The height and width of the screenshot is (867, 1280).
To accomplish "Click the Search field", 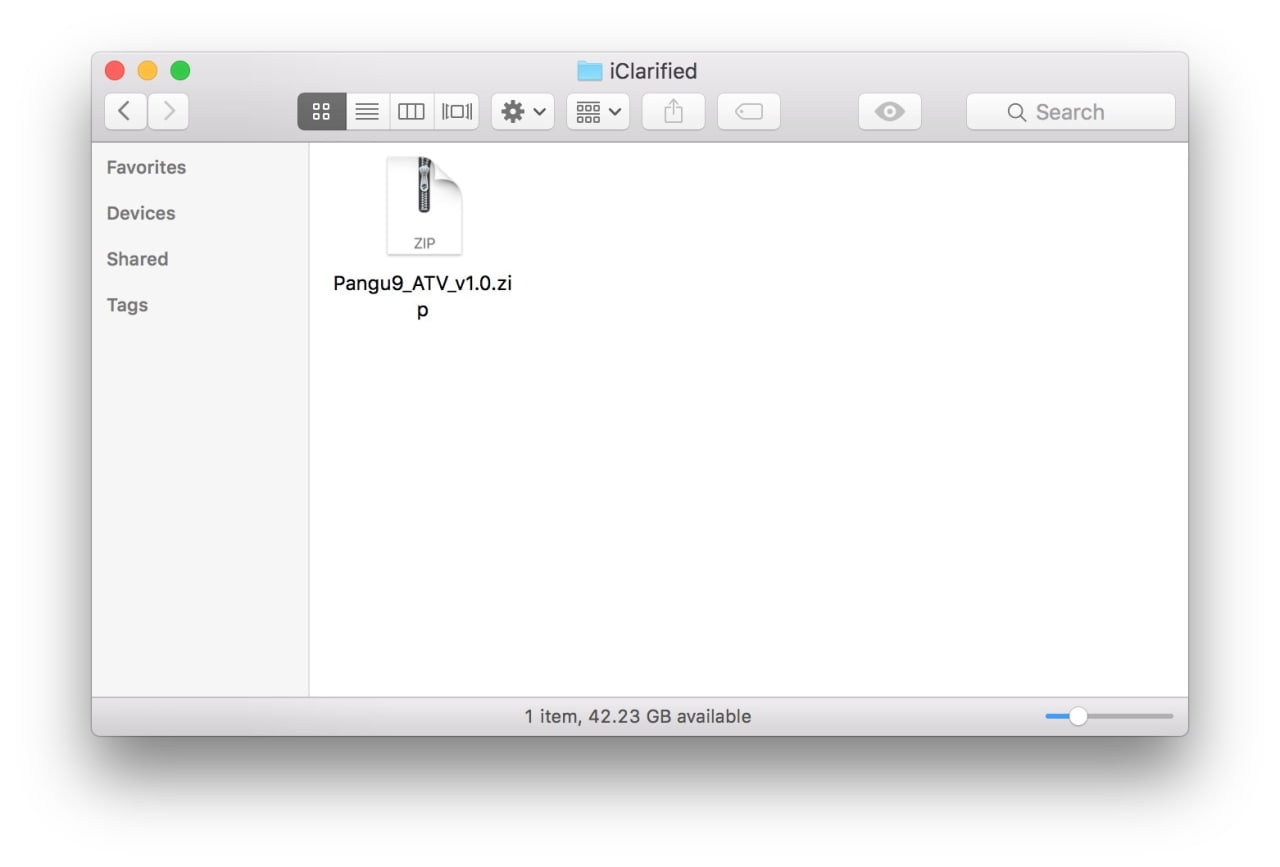I will (1070, 112).
